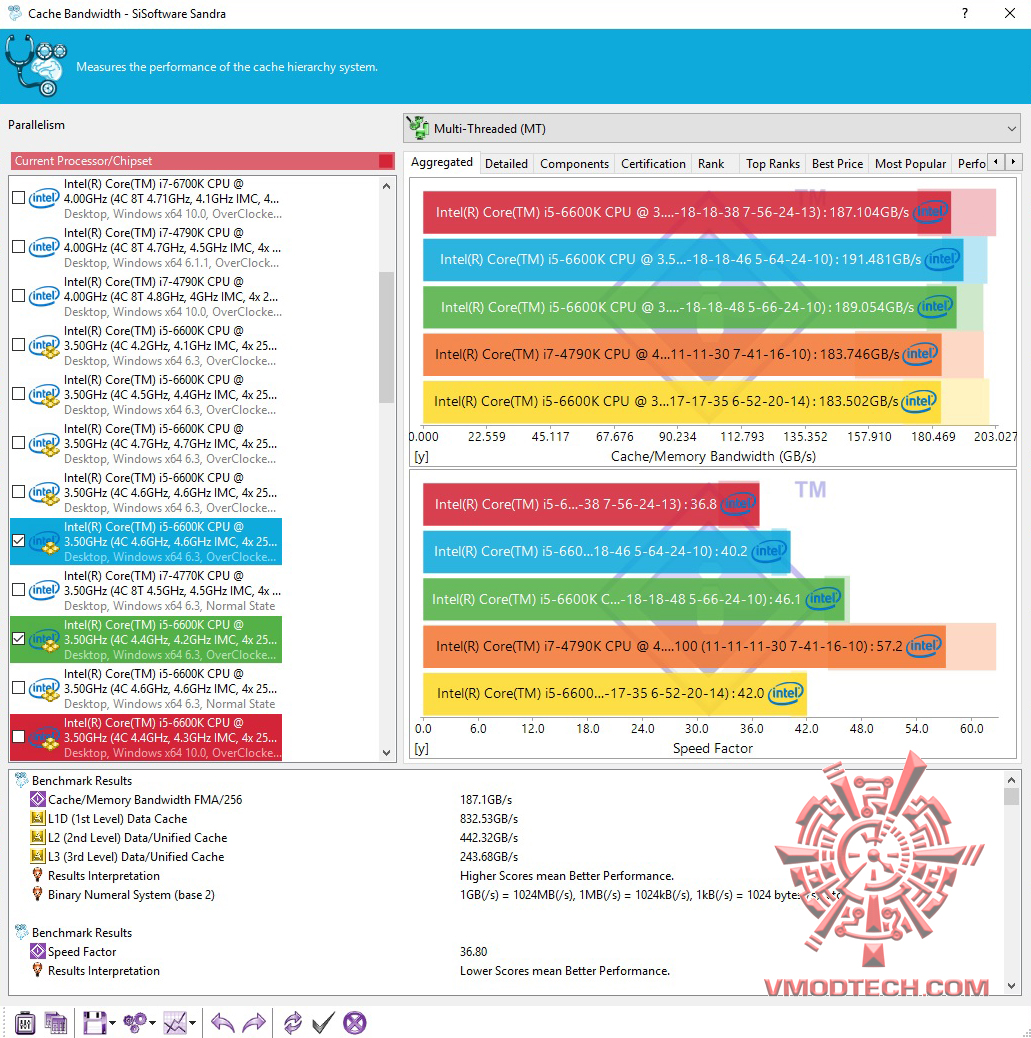Click the Current Processor/Chipset header bar
This screenshot has height=1038, width=1031.
[x=202, y=161]
